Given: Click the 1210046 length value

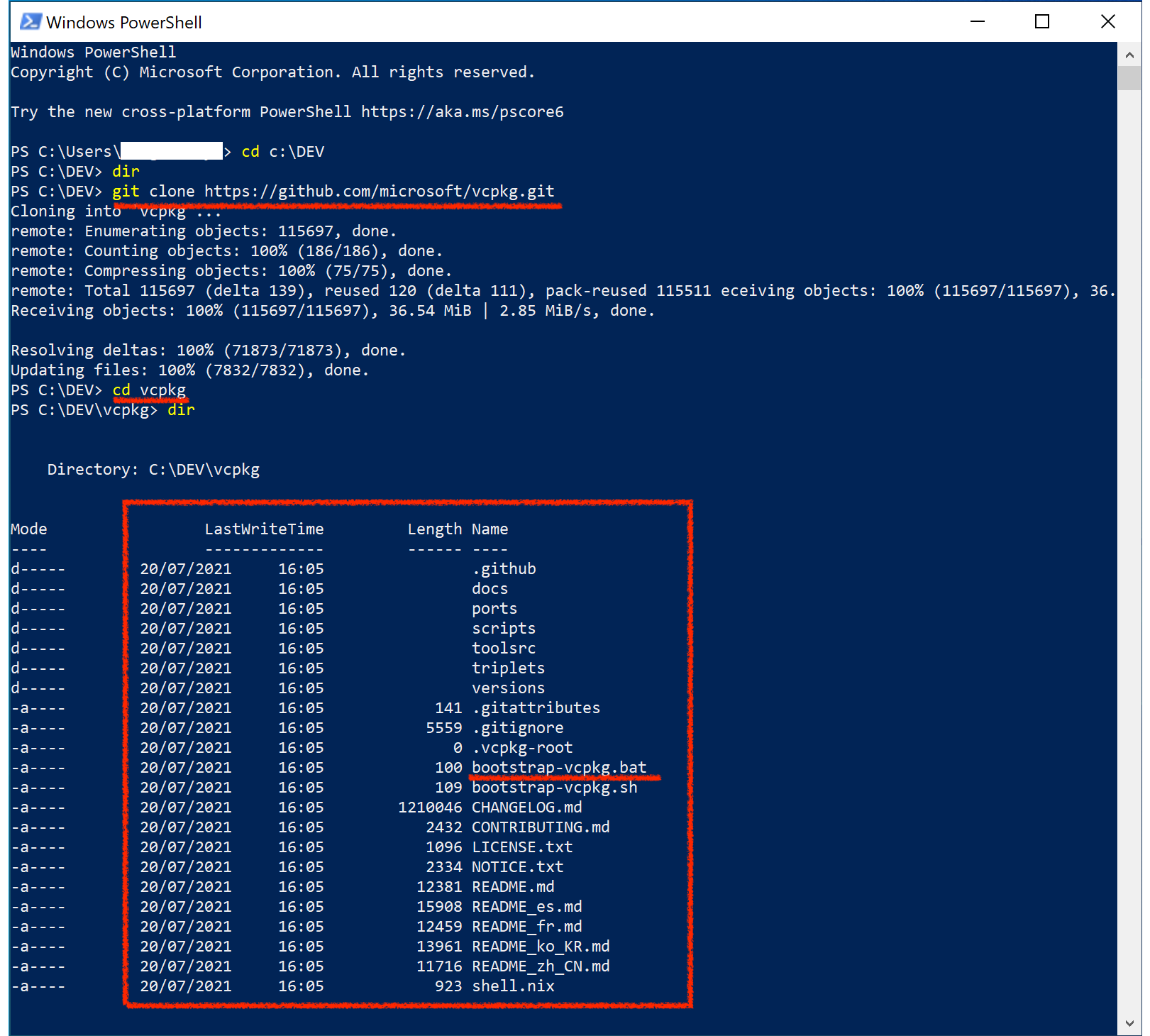Looking at the screenshot, I should click(x=430, y=808).
